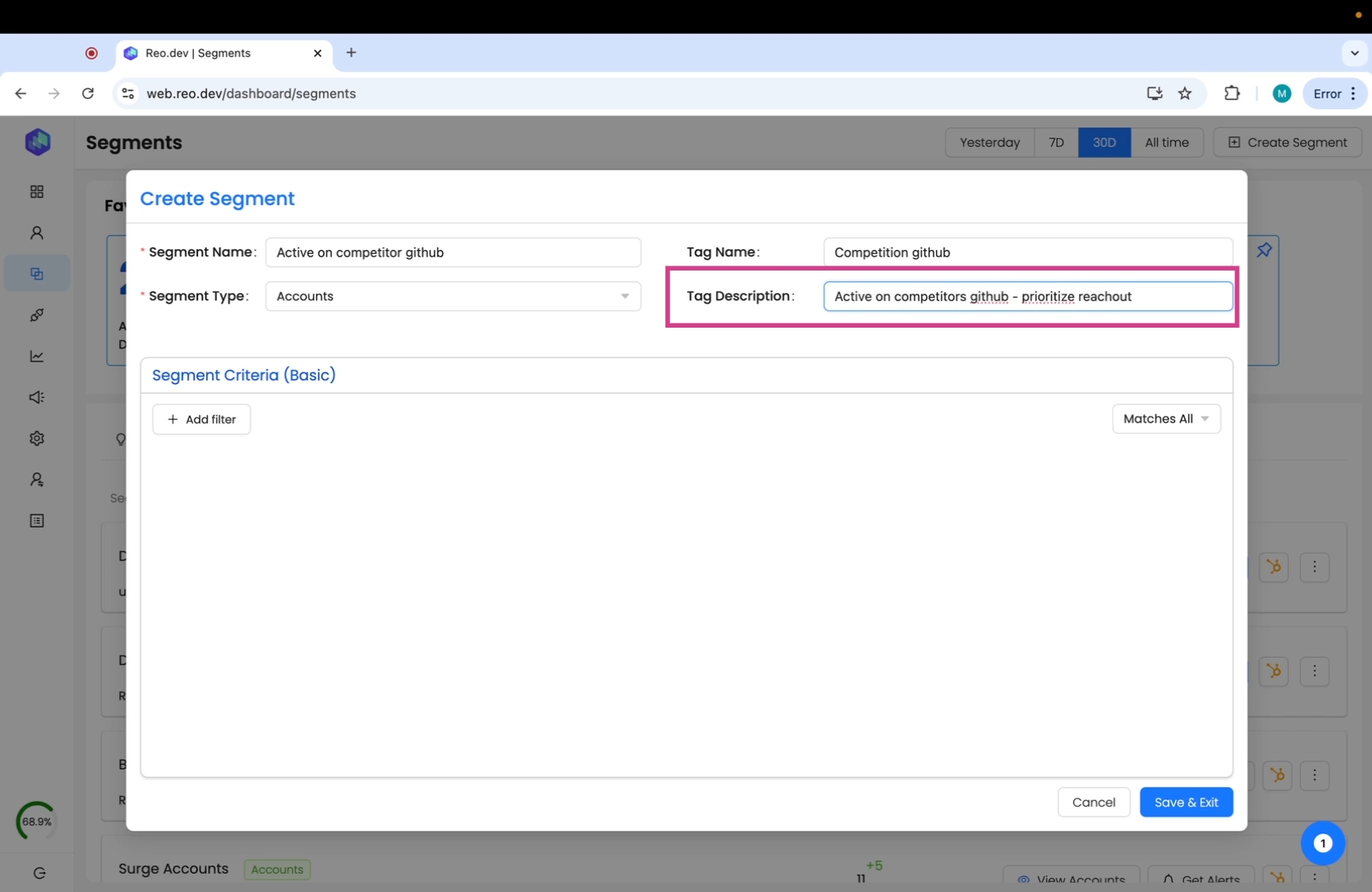The width and height of the screenshot is (1372, 892).
Task: Open the Segment Type dropdown
Action: coord(453,296)
